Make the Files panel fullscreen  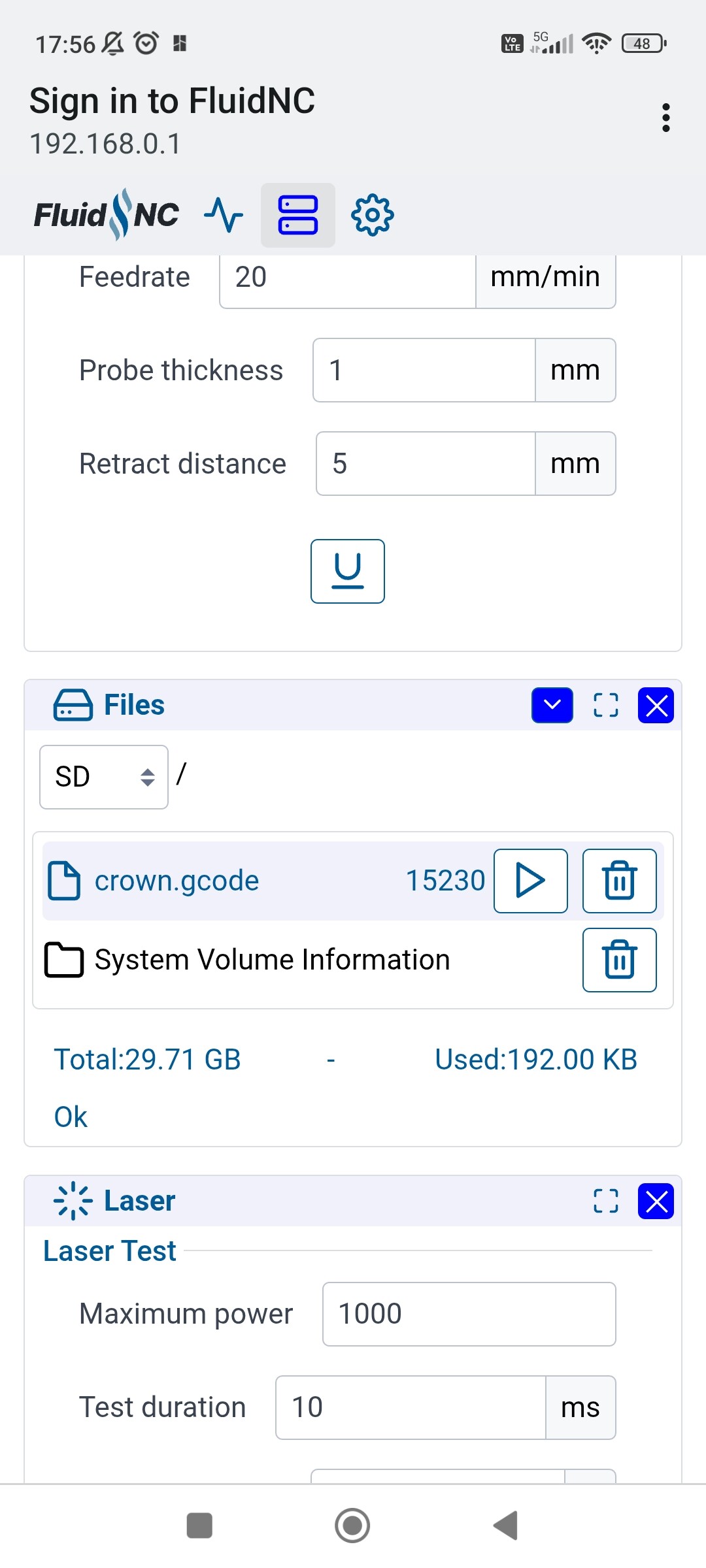605,706
